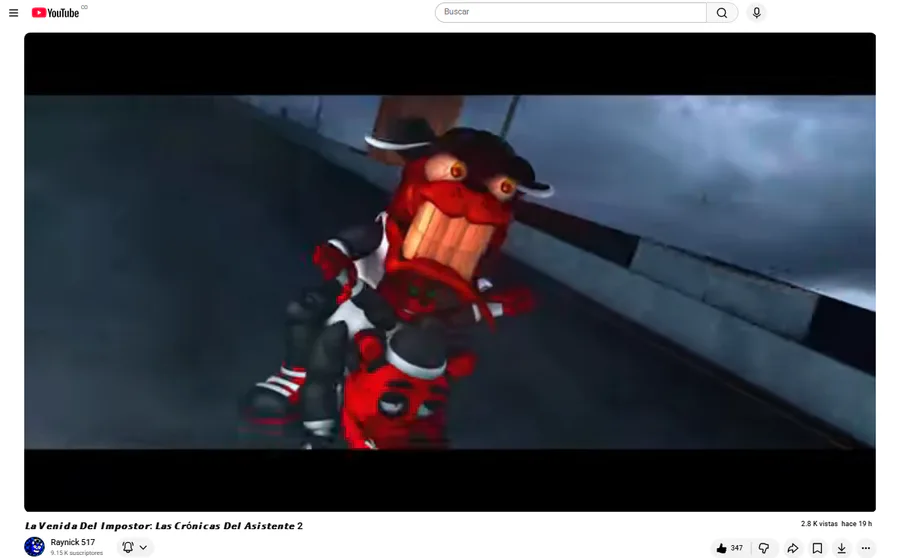The height and width of the screenshot is (558, 900).
Task: Click the magnifier search button
Action: (x=722, y=13)
